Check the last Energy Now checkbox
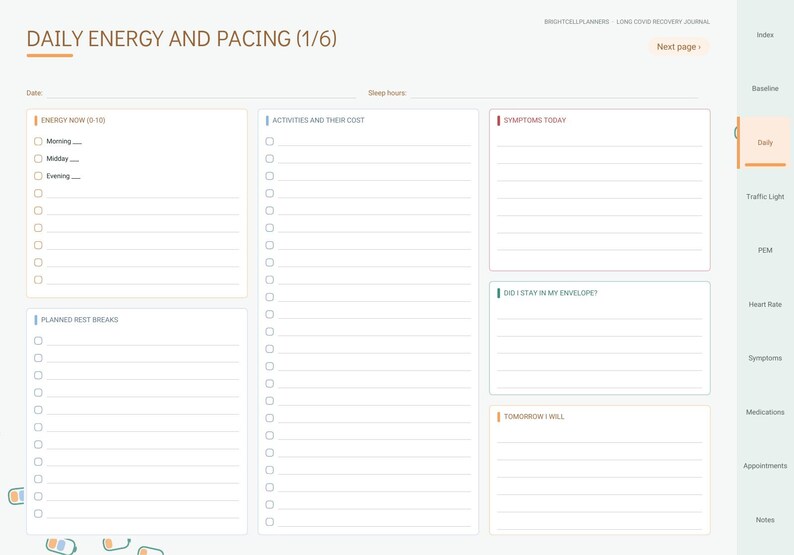Viewport: 794px width, 555px height. click(x=38, y=280)
